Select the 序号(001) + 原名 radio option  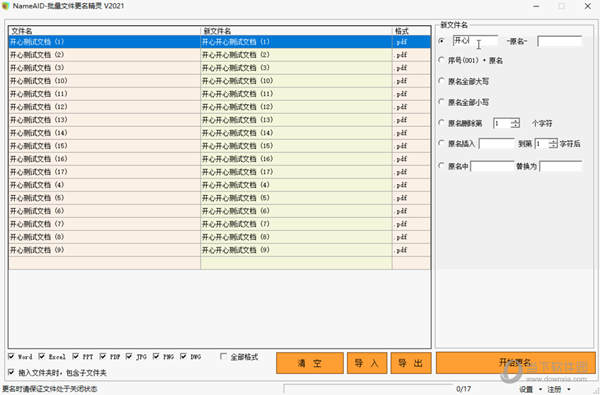pyautogui.click(x=442, y=60)
